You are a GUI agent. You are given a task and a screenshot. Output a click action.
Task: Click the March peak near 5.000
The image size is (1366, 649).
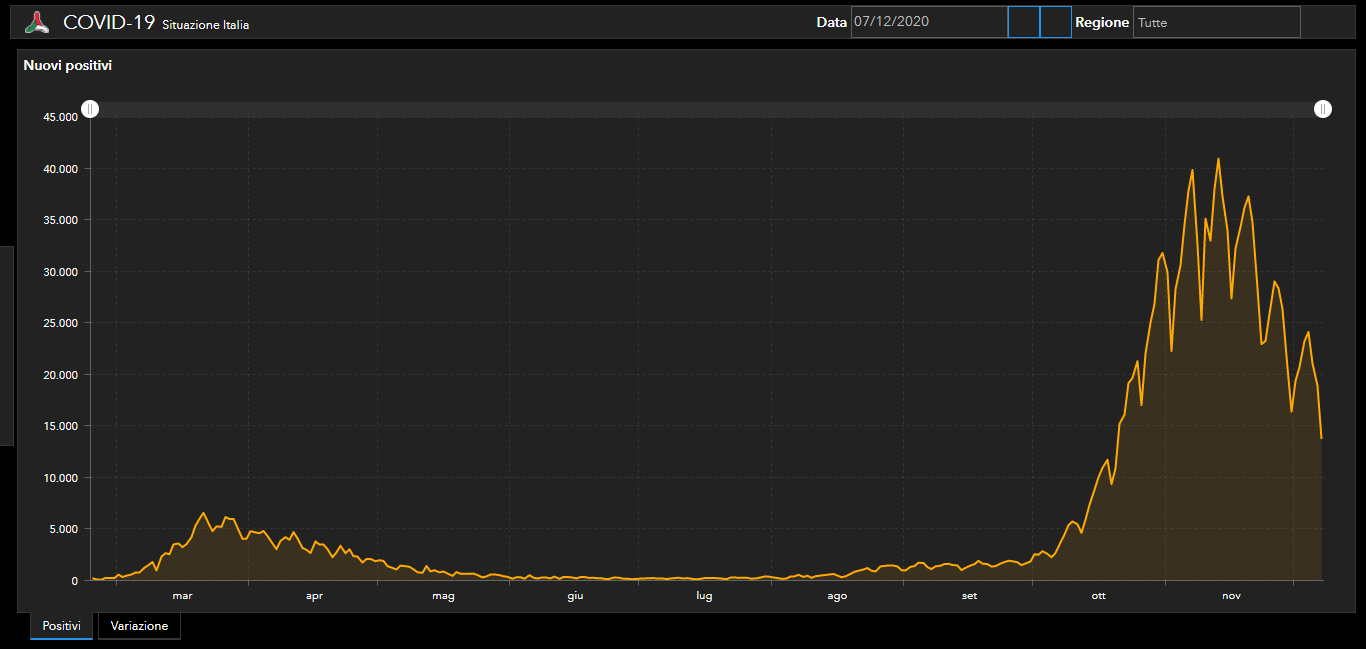tap(203, 513)
